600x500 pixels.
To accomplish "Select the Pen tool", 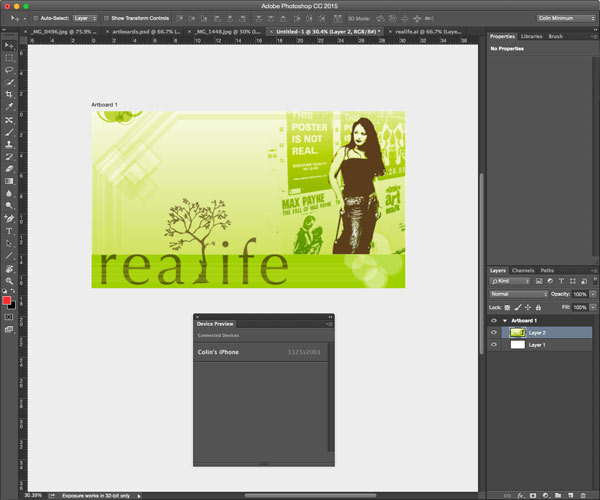I will [9, 219].
